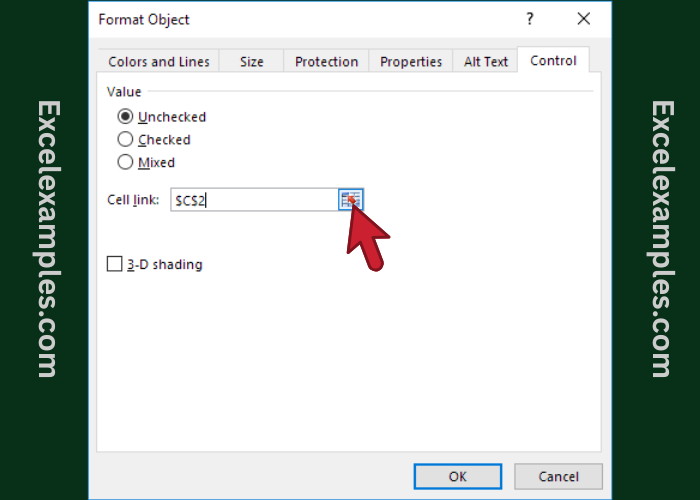700x500 pixels.
Task: Close the Format Object dialog
Action: (x=584, y=20)
